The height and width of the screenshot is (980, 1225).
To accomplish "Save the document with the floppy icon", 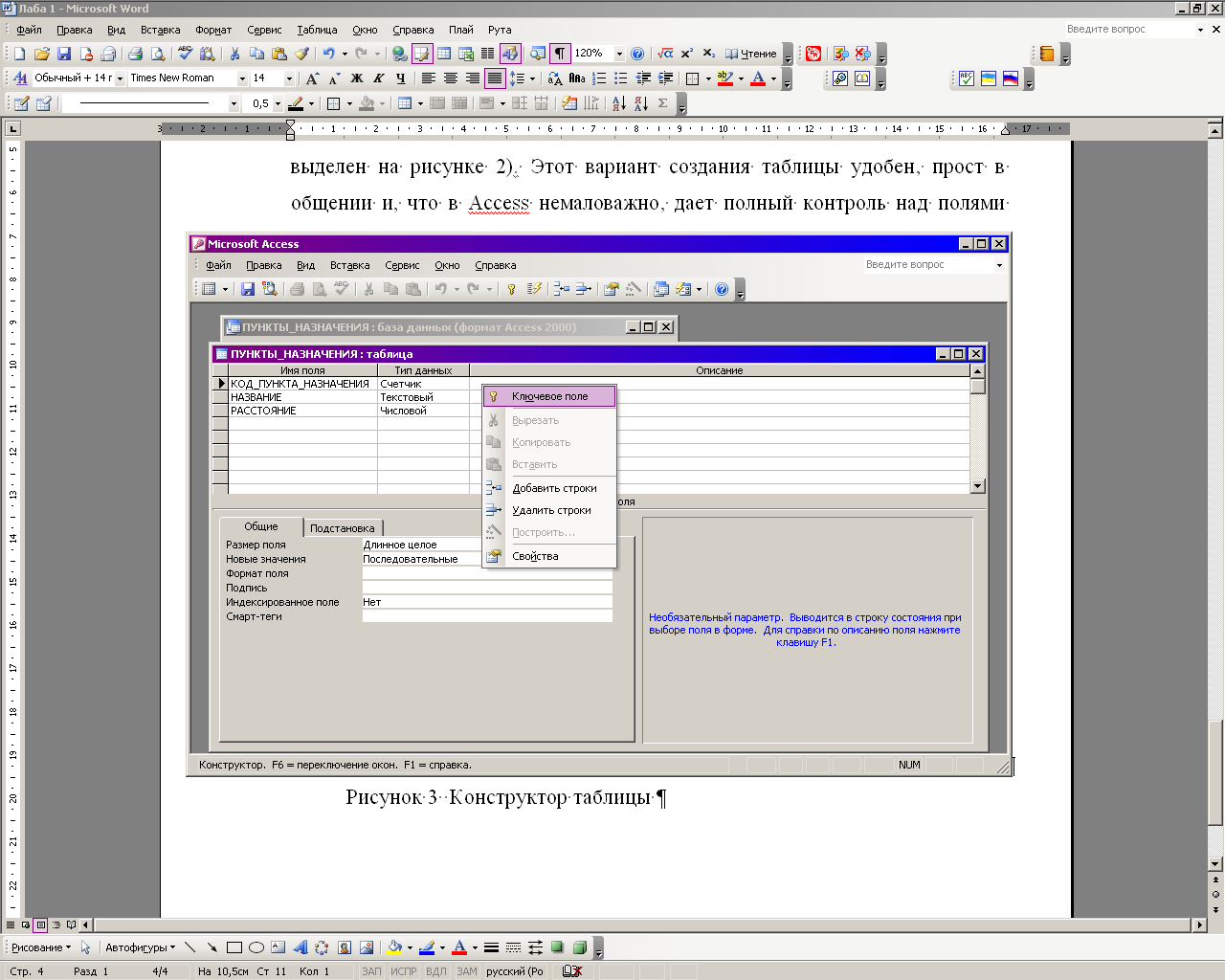I will pyautogui.click(x=64, y=54).
